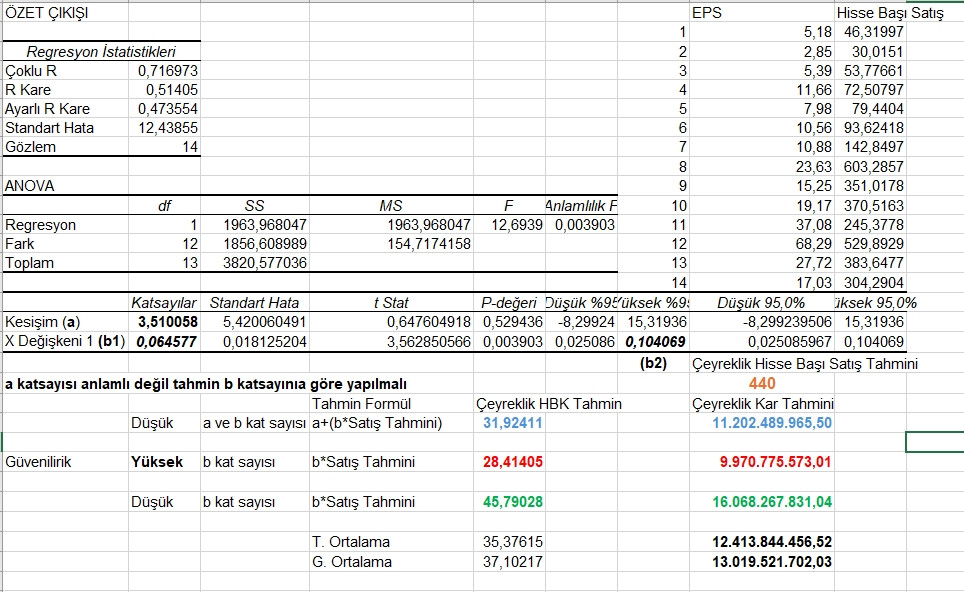Click the red profit estimate 9.970.775.573,01
The width and height of the screenshot is (964, 592).
click(776, 462)
